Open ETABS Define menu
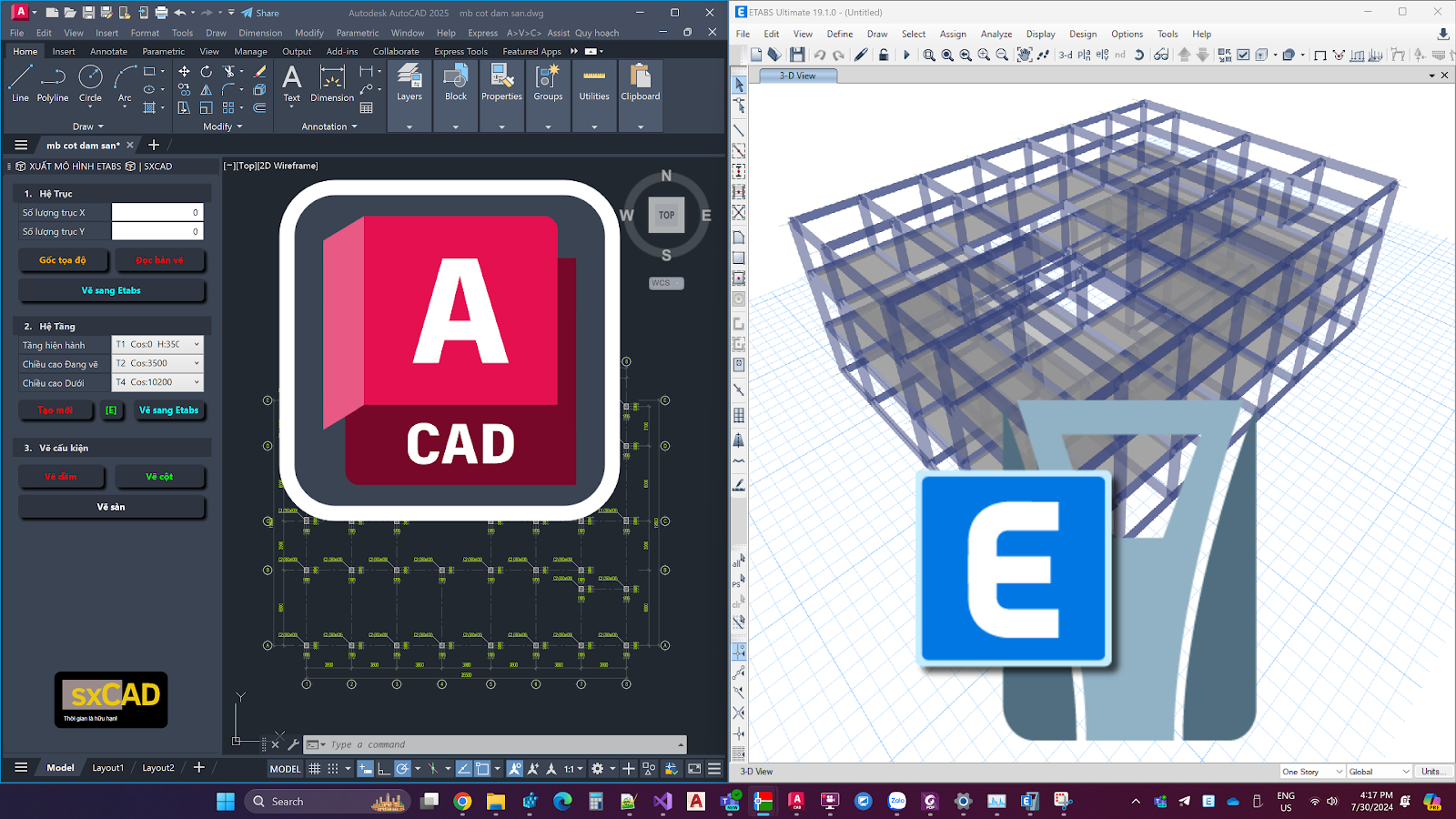 [x=840, y=34]
